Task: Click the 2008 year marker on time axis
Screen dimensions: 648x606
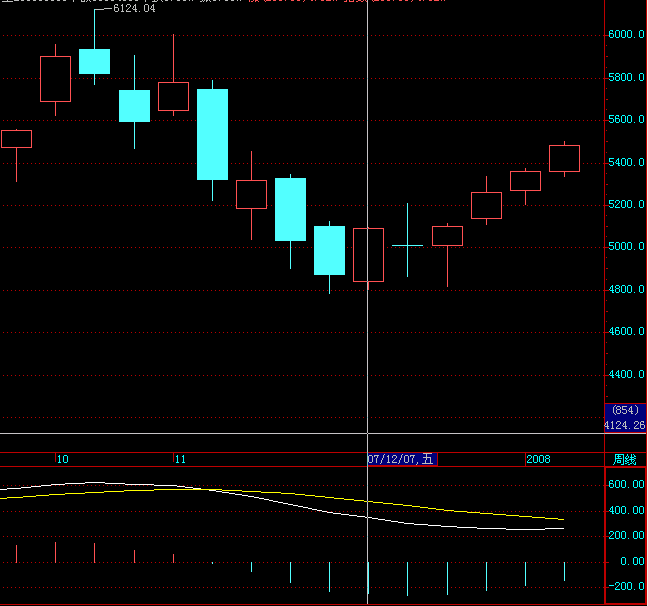Action: [538, 460]
